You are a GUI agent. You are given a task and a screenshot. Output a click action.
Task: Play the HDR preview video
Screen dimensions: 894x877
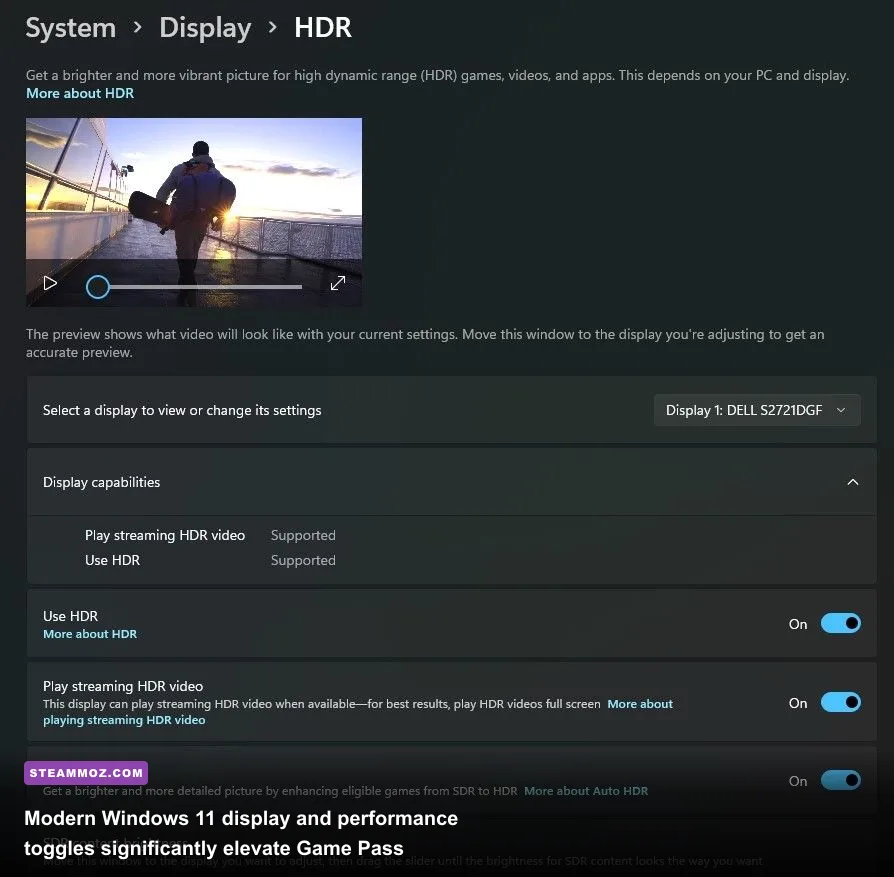click(x=50, y=283)
